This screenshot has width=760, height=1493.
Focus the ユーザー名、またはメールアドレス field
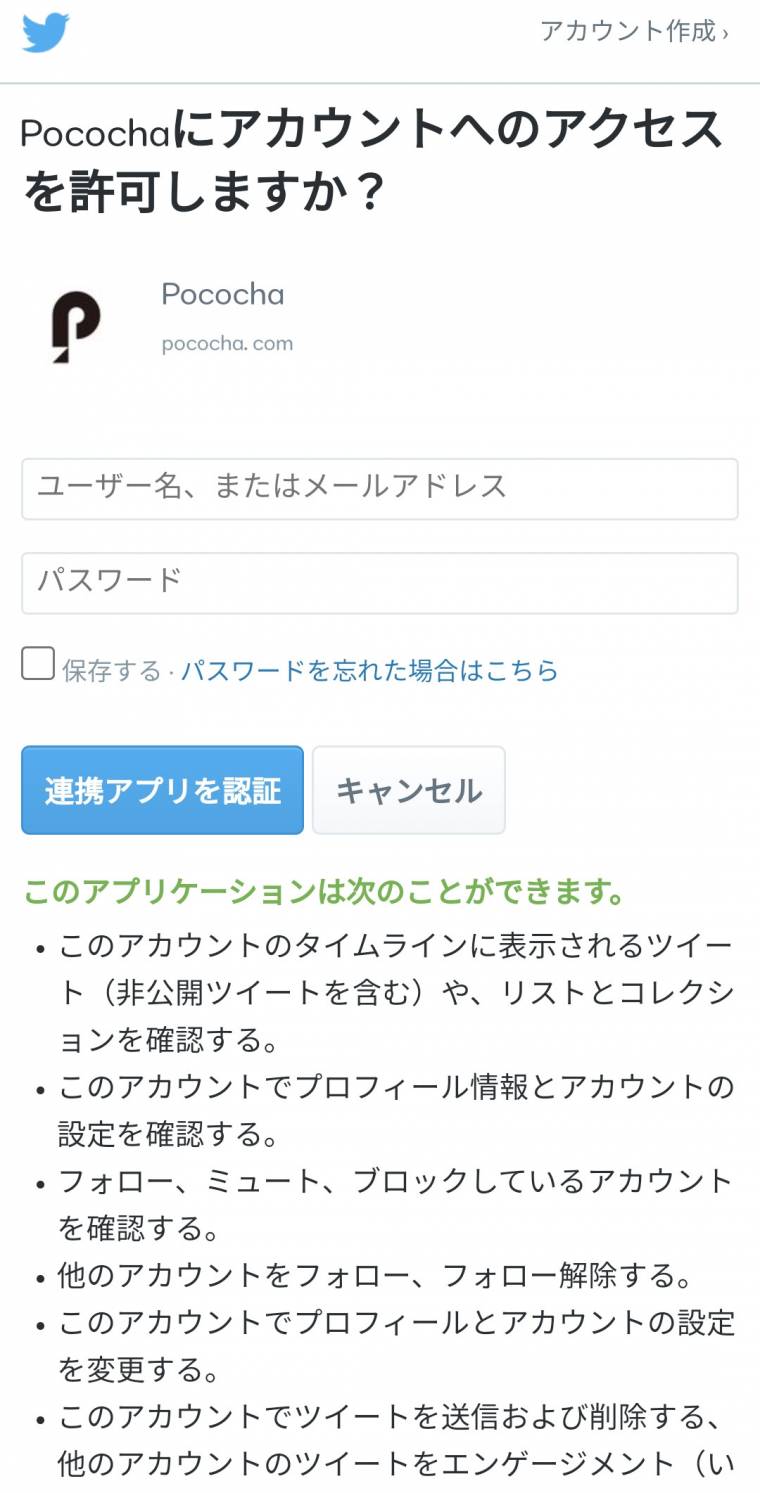click(380, 489)
